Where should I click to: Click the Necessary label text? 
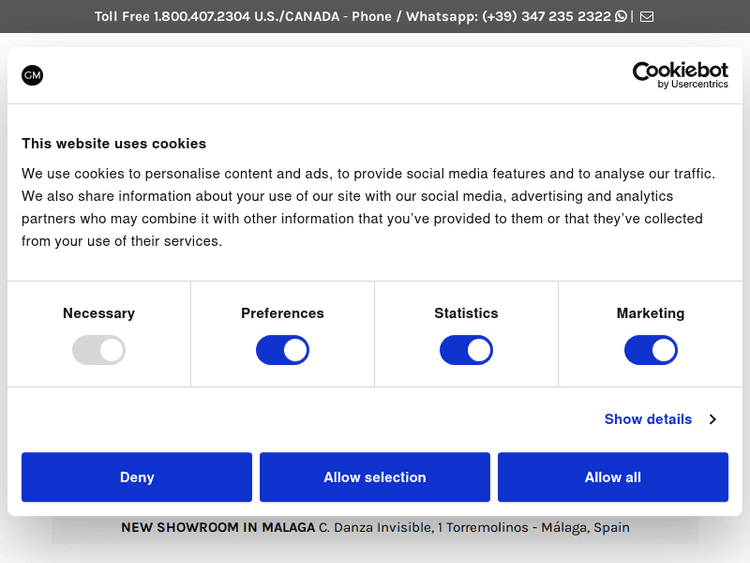98,313
